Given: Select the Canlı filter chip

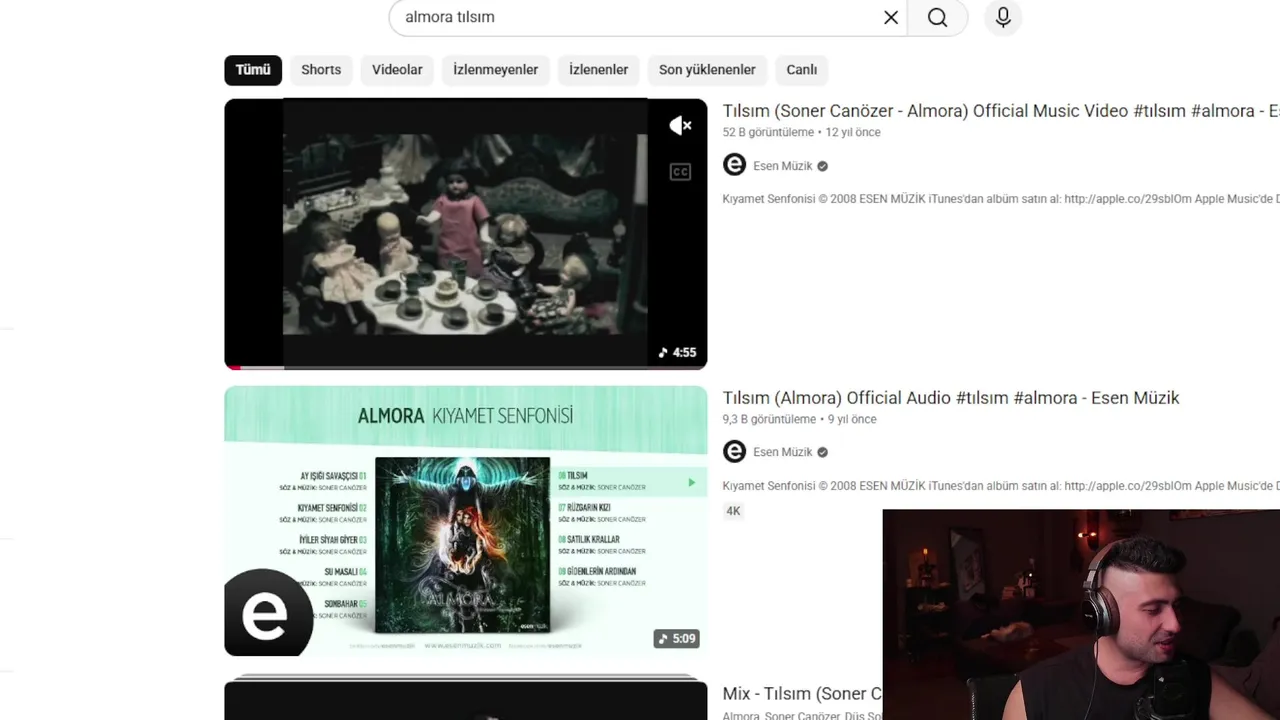Looking at the screenshot, I should (x=801, y=70).
